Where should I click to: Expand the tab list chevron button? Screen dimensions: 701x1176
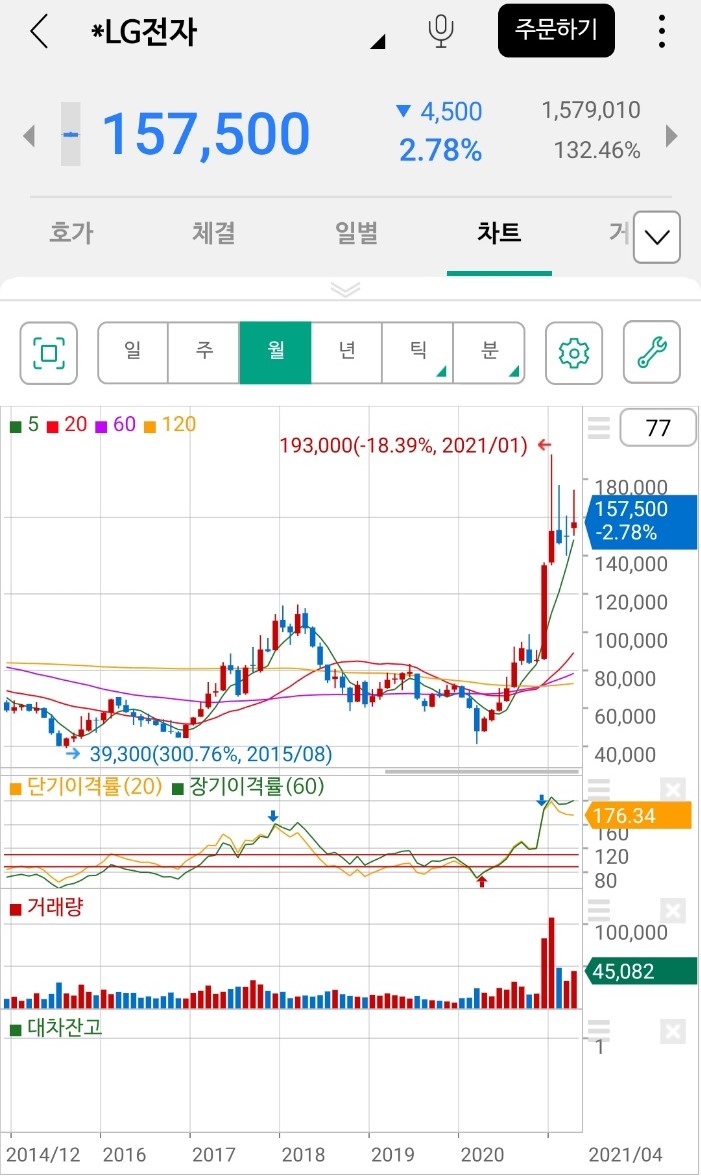tap(657, 237)
